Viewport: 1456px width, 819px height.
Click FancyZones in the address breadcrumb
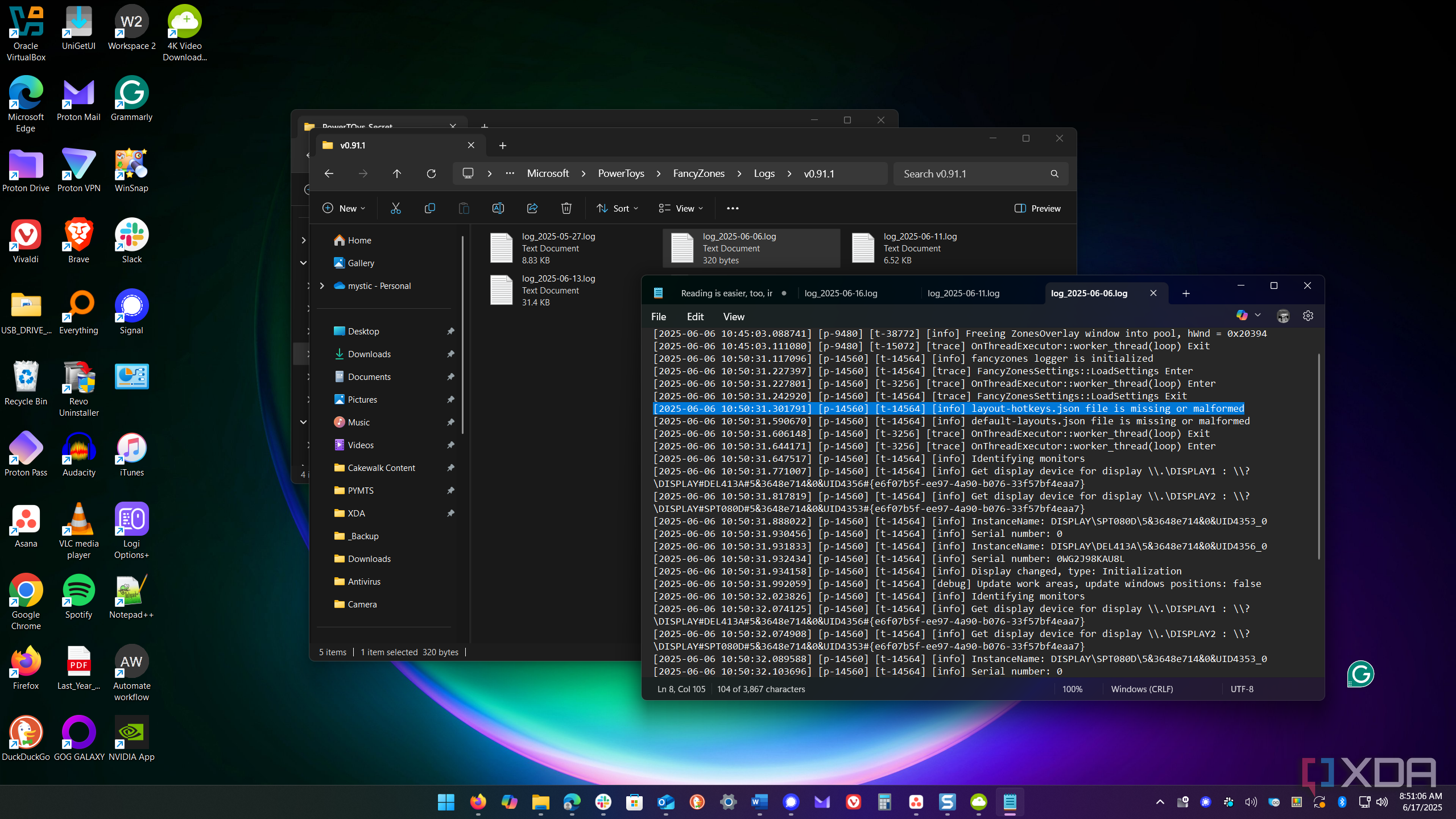(x=699, y=173)
